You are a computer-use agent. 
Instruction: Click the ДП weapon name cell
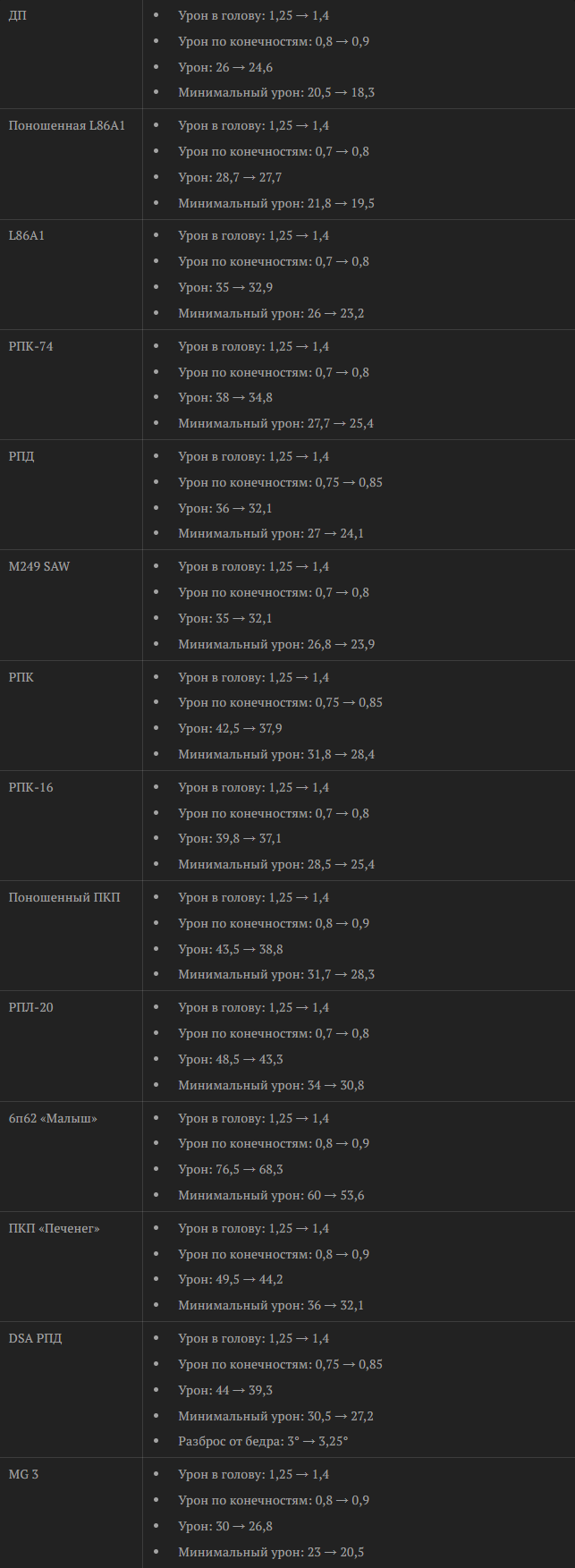pos(17,16)
